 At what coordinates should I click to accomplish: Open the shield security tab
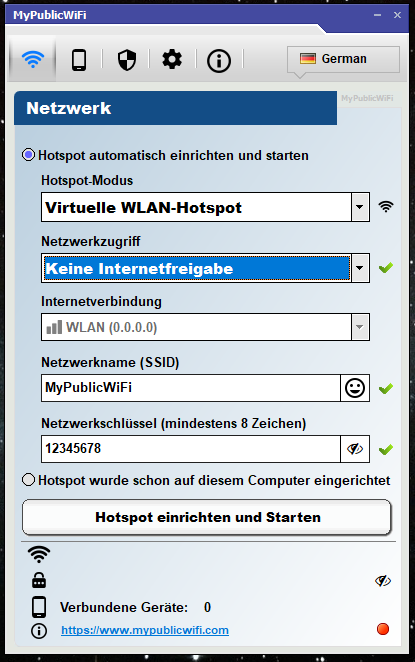(126, 60)
